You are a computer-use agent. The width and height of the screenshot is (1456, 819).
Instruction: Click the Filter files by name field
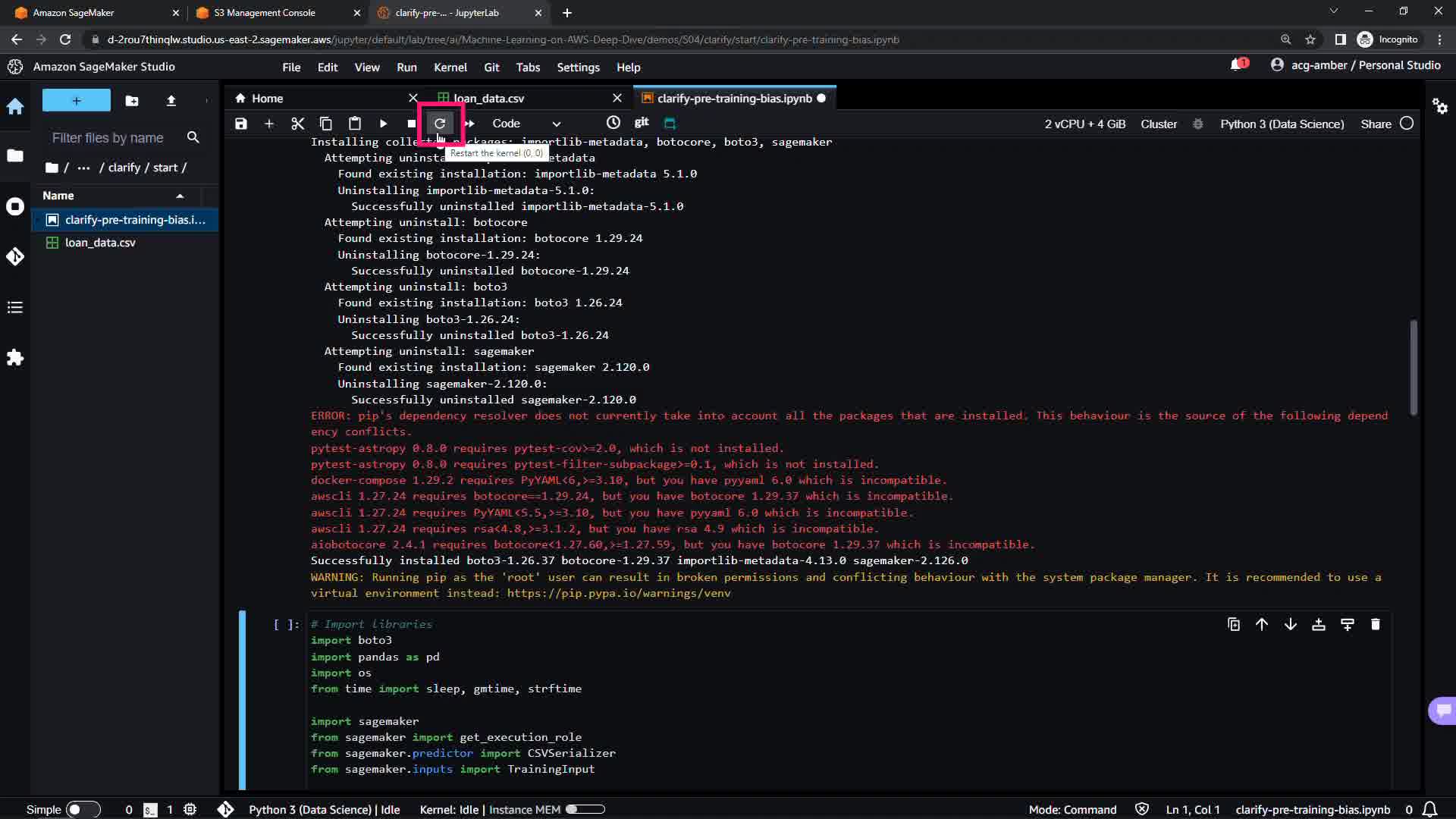pos(108,138)
